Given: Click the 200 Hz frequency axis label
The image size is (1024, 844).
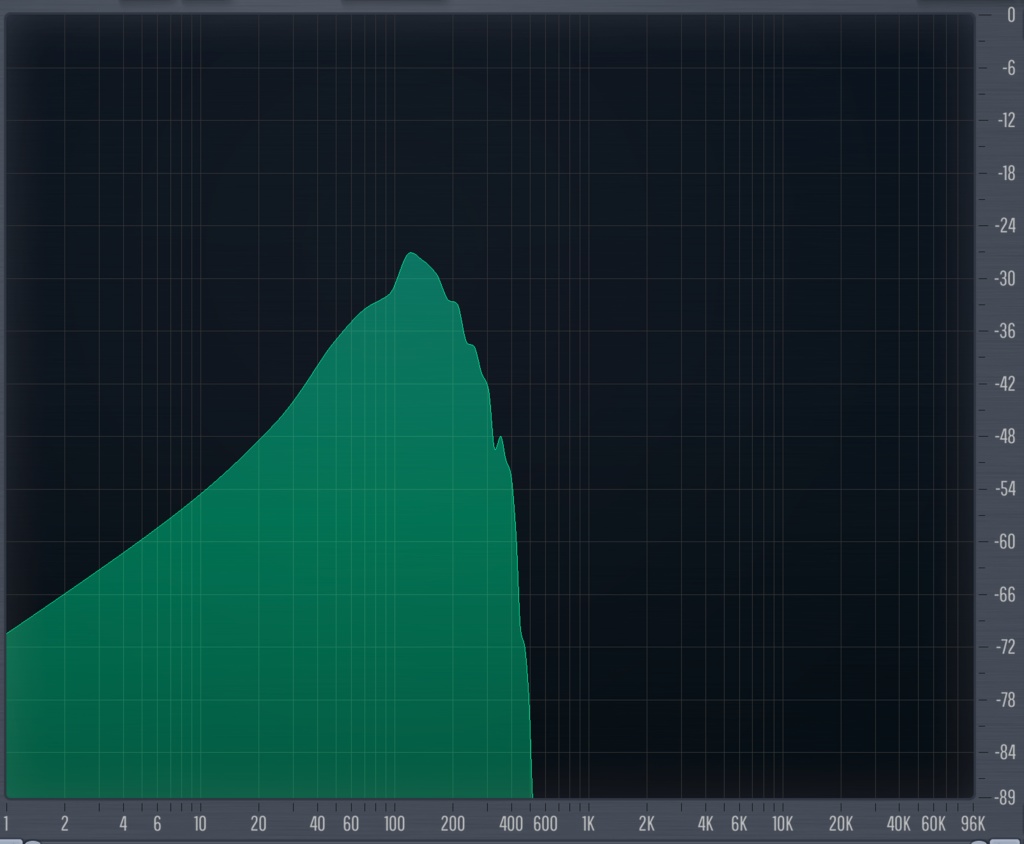Looking at the screenshot, I should coord(453,824).
